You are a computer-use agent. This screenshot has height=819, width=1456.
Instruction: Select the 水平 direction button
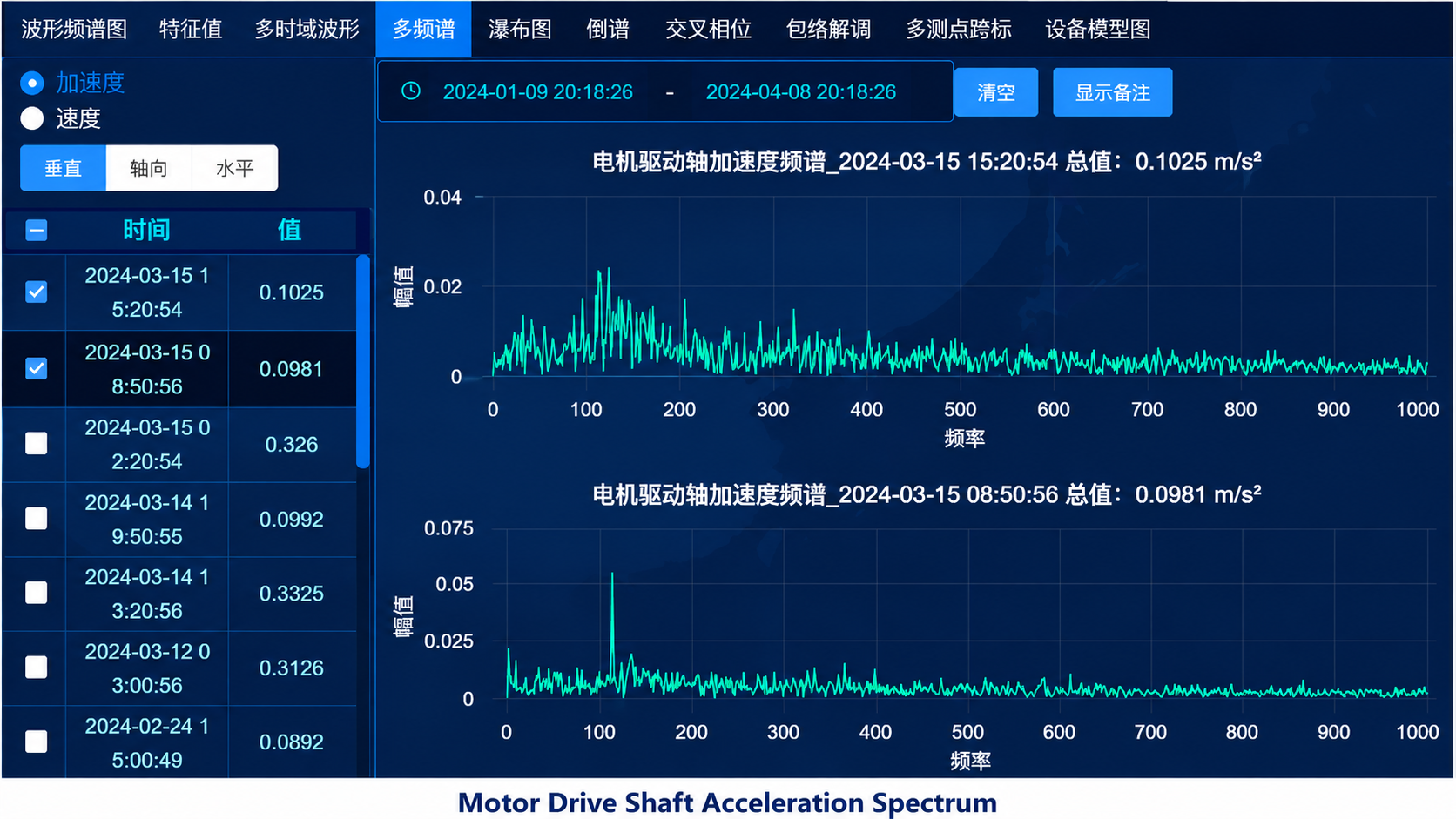[235, 168]
